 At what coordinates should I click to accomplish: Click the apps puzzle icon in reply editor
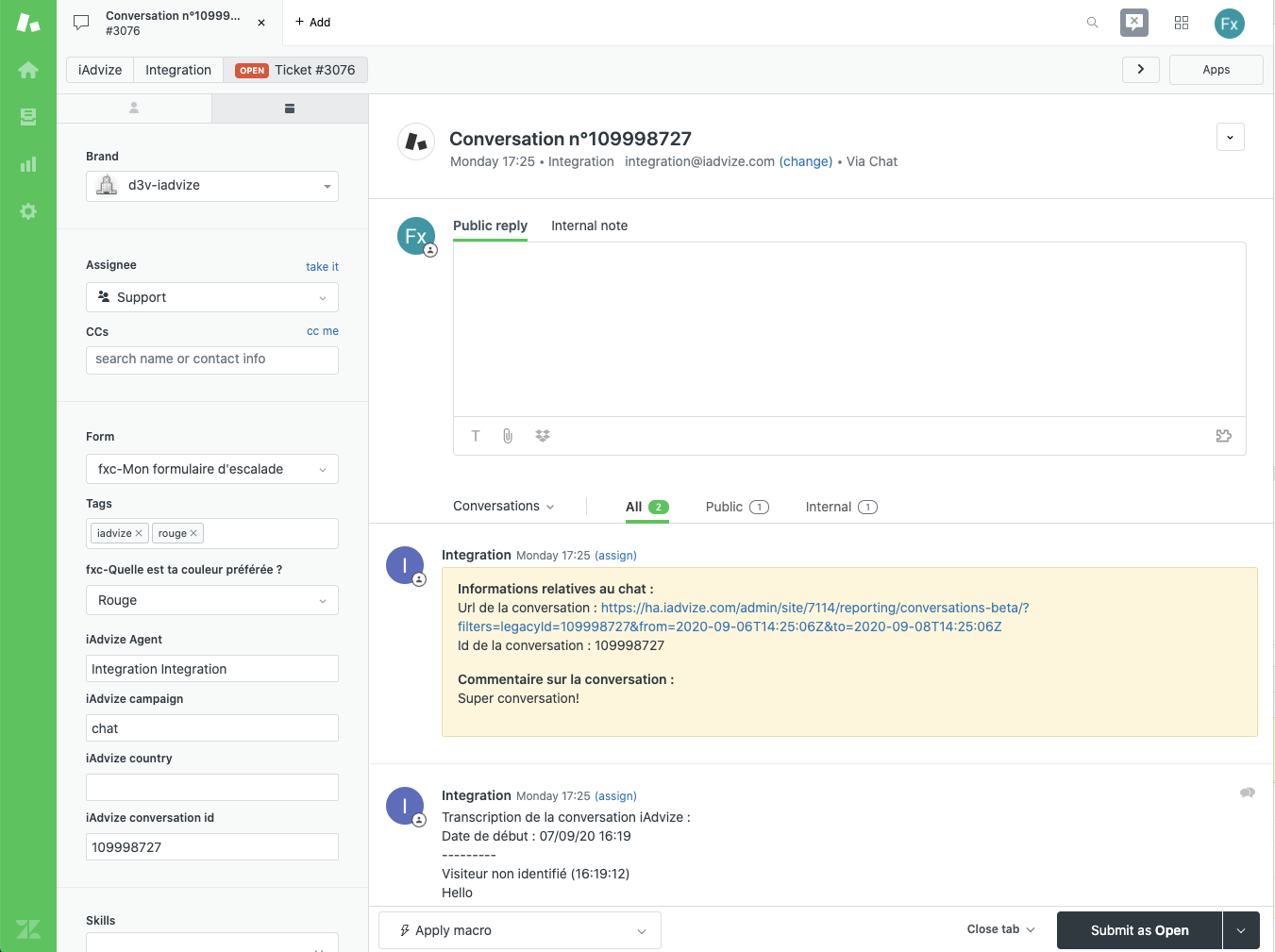1224,436
